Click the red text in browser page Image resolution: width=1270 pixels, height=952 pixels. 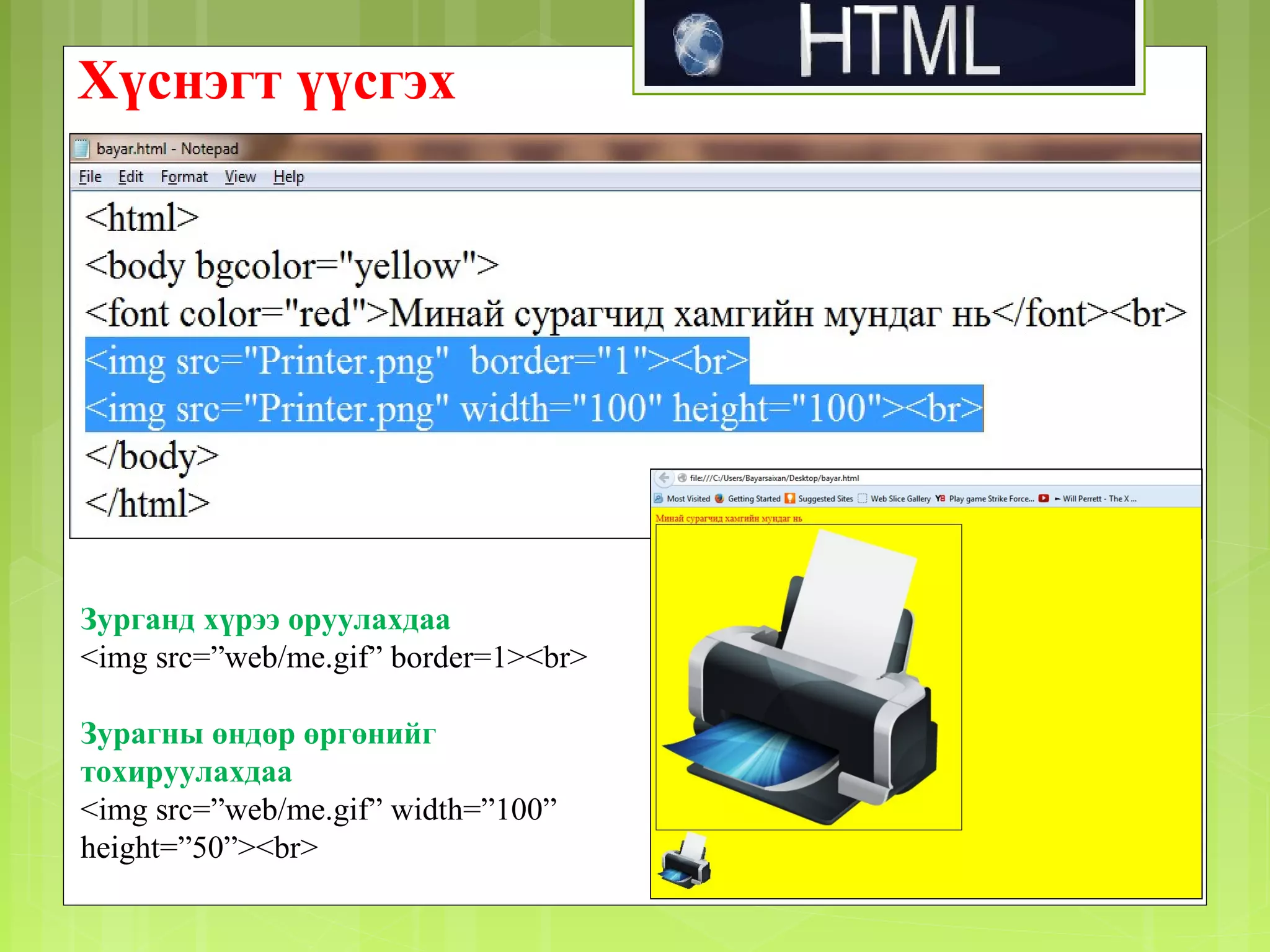coord(729,518)
